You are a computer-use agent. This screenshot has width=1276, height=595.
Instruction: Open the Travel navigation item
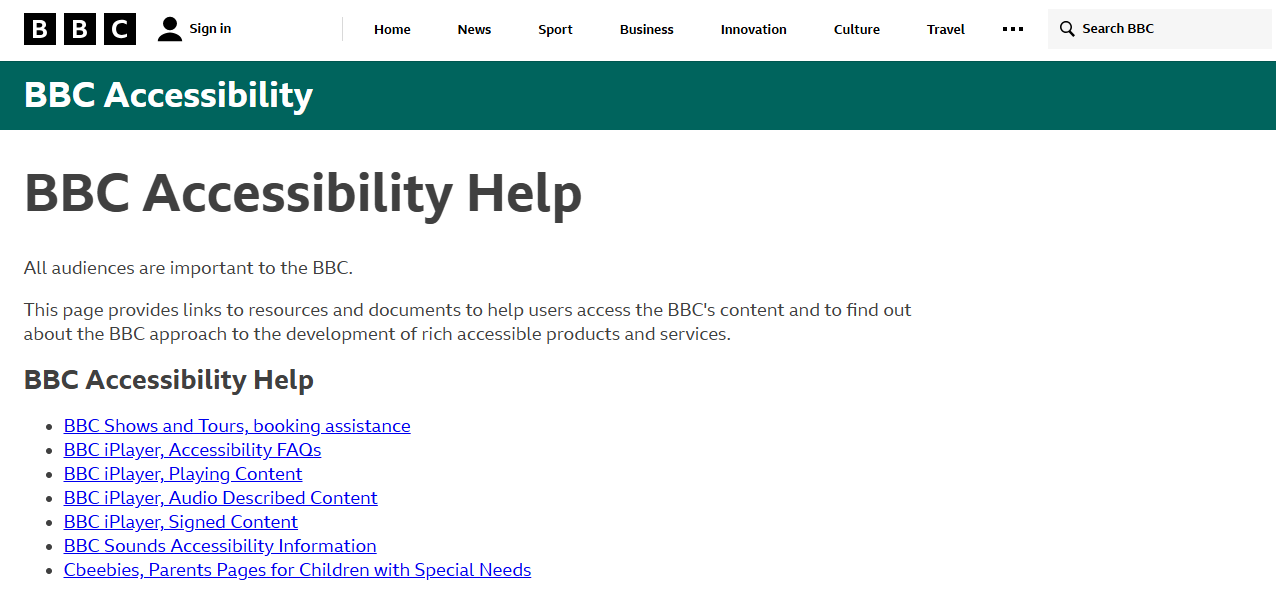click(x=944, y=29)
